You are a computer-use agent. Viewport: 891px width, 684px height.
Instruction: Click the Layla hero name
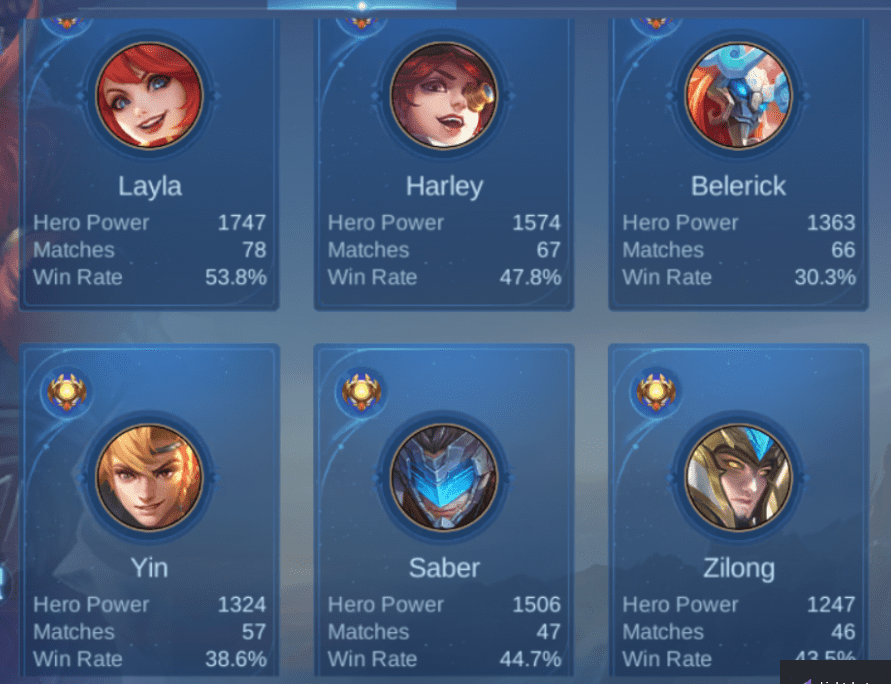150,187
